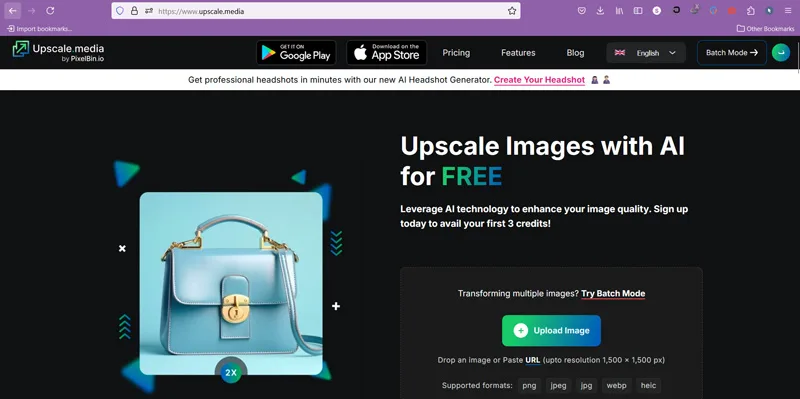Viewport: 800px width, 399px height.
Task: Open the Blog menu item
Action: tap(575, 53)
